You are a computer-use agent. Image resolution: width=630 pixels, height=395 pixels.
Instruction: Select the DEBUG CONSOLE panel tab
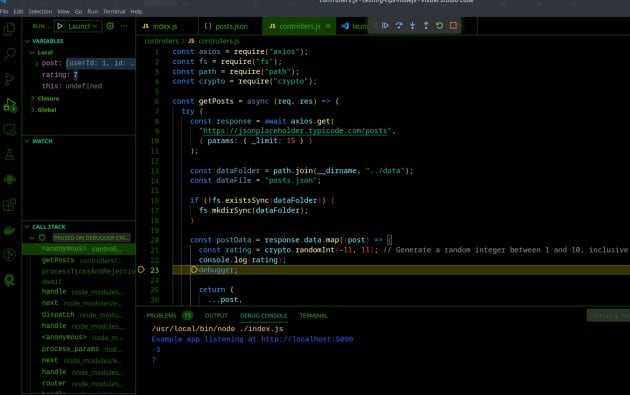(x=264, y=316)
